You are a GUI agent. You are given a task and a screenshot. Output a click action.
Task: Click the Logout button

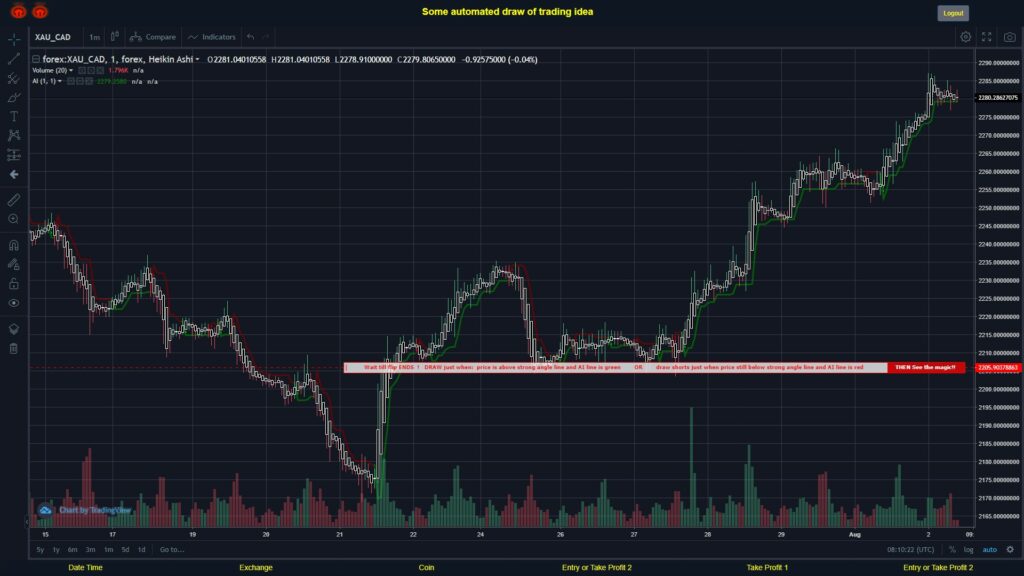[953, 13]
